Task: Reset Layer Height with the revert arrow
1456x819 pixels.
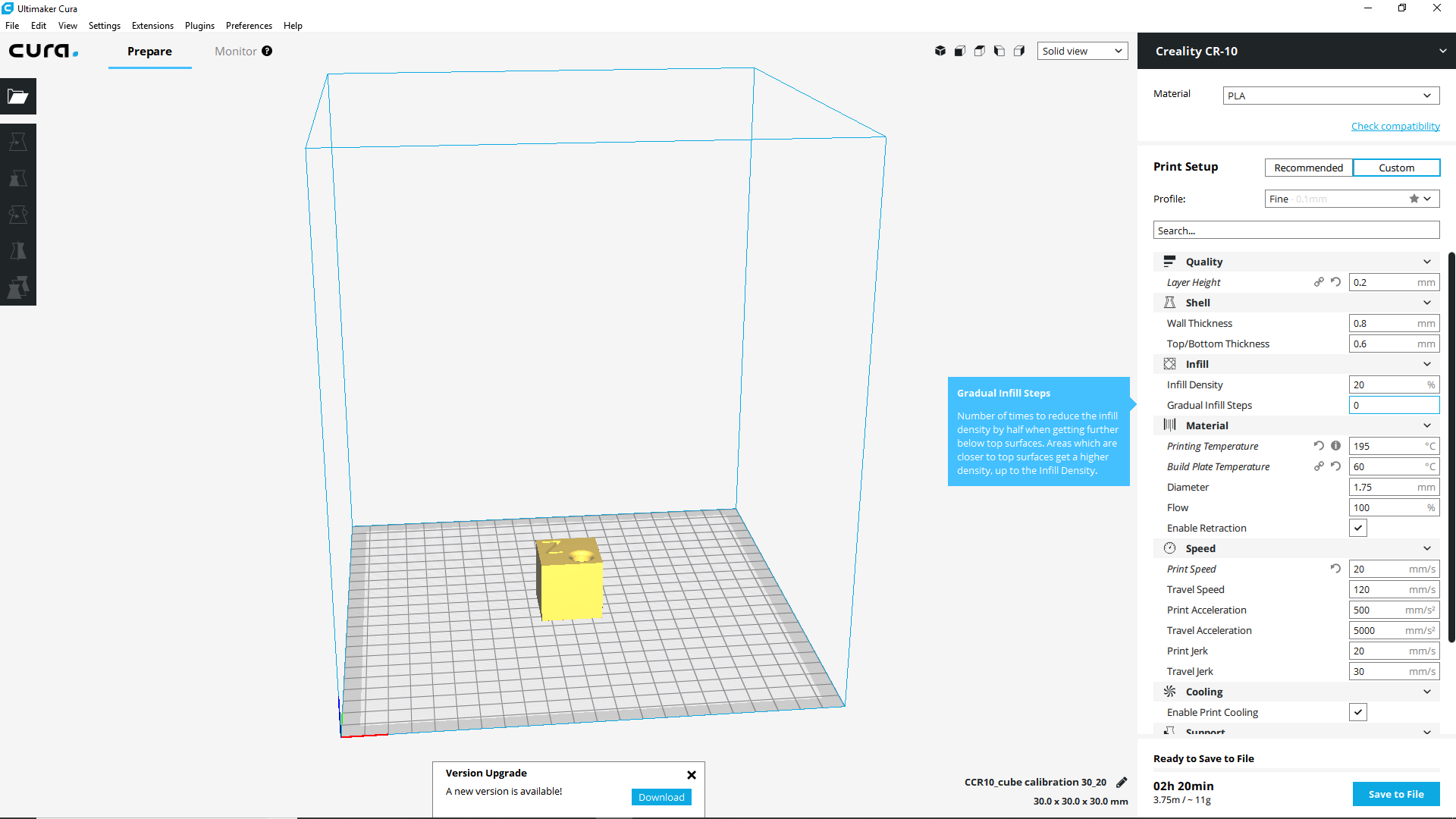Action: (1335, 282)
